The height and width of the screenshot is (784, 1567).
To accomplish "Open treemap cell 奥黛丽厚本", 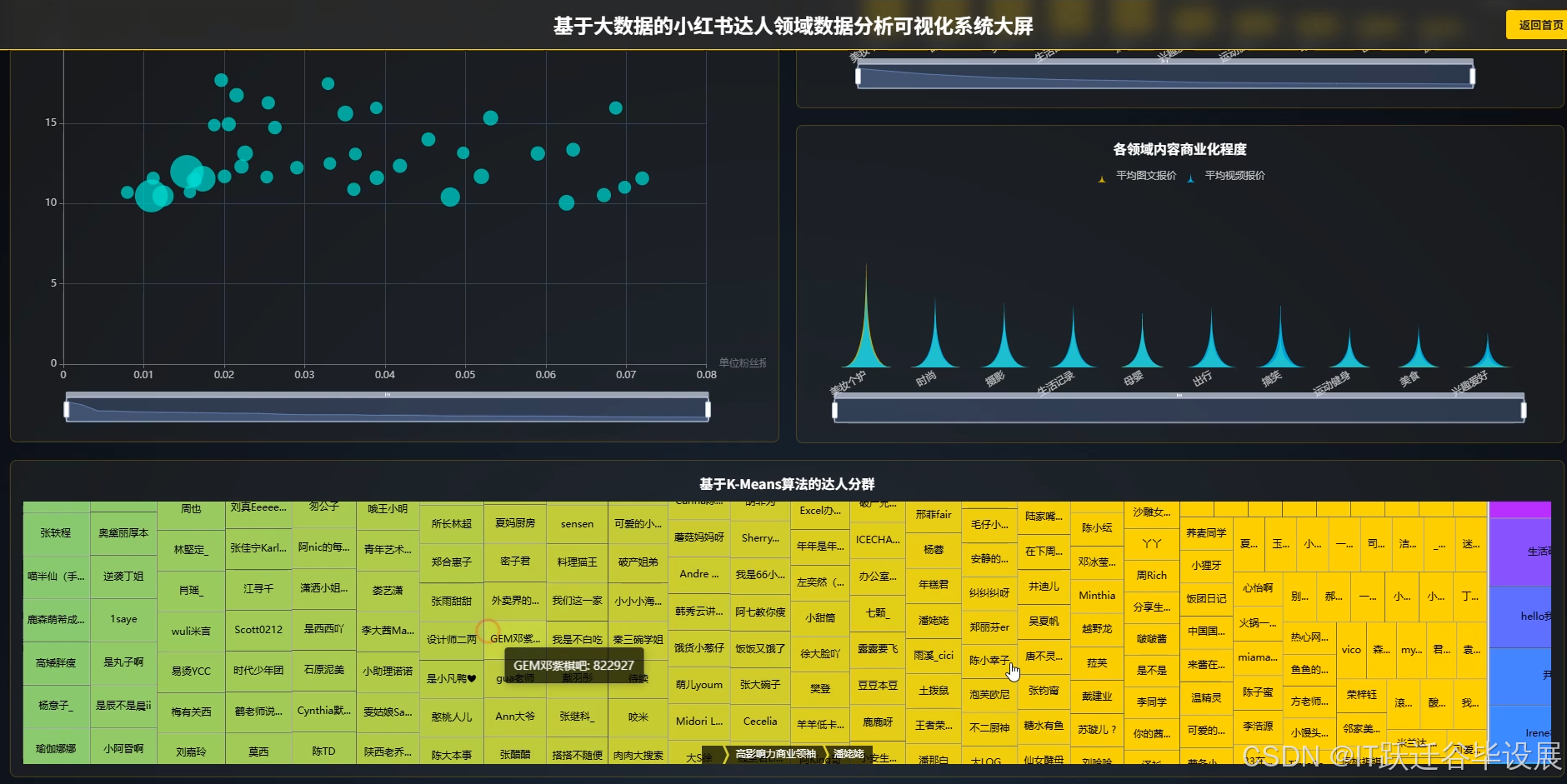I will coord(123,533).
